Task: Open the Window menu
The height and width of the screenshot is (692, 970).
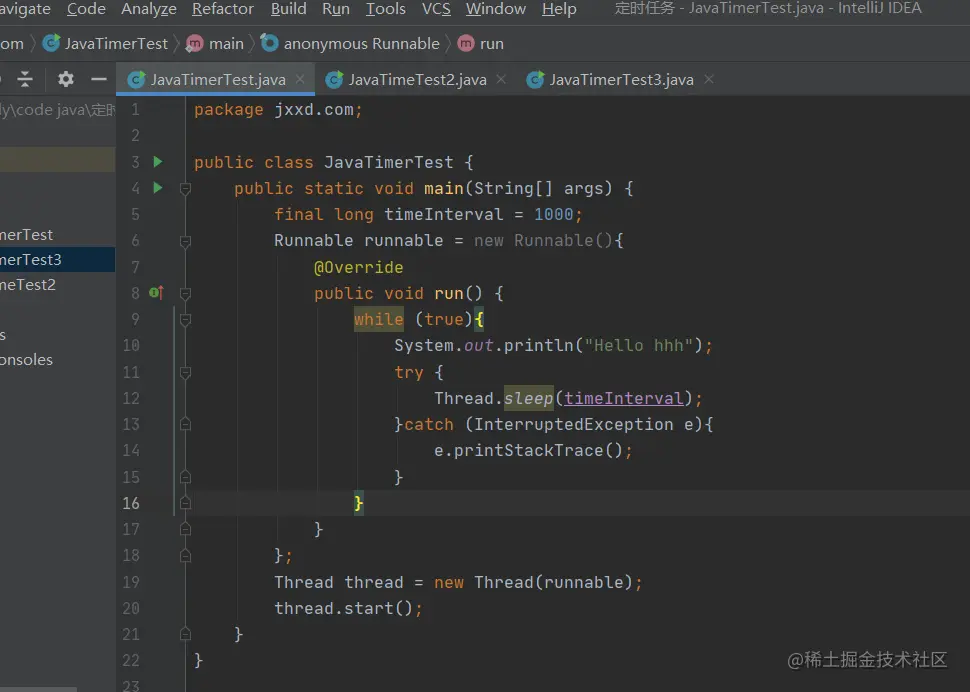Action: (496, 9)
